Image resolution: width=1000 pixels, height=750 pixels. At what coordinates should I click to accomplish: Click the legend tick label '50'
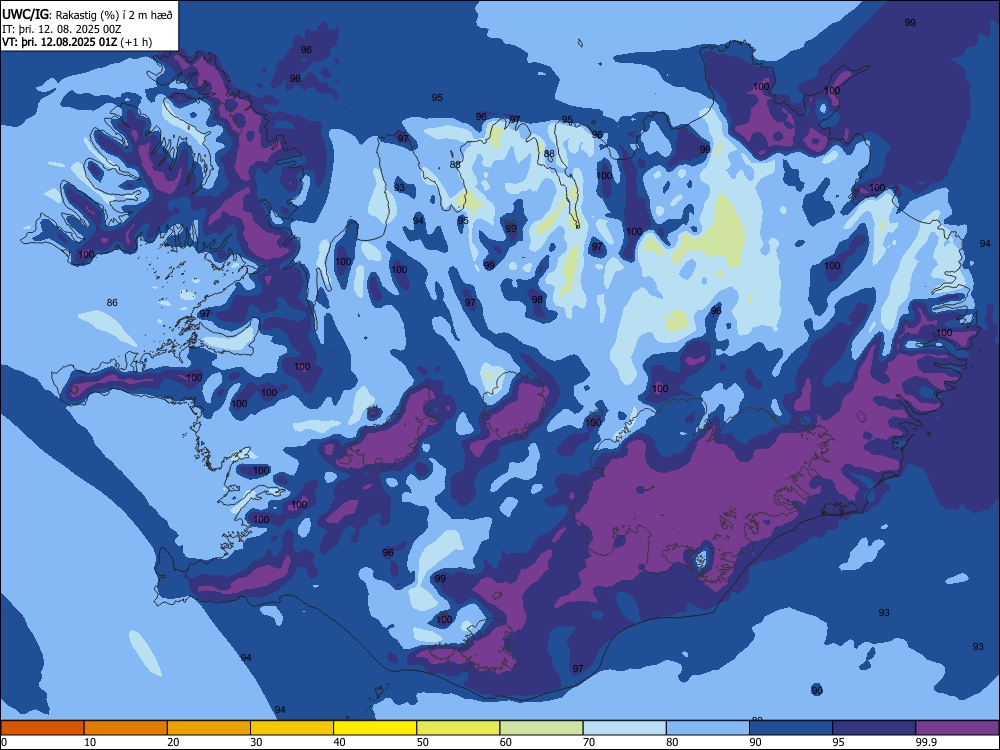point(423,742)
